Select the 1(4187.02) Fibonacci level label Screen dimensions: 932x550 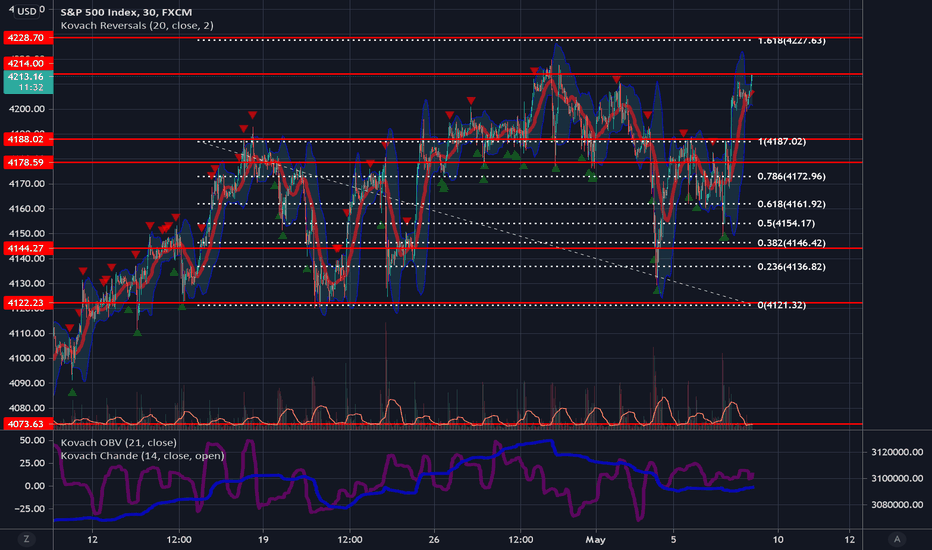[x=782, y=142]
